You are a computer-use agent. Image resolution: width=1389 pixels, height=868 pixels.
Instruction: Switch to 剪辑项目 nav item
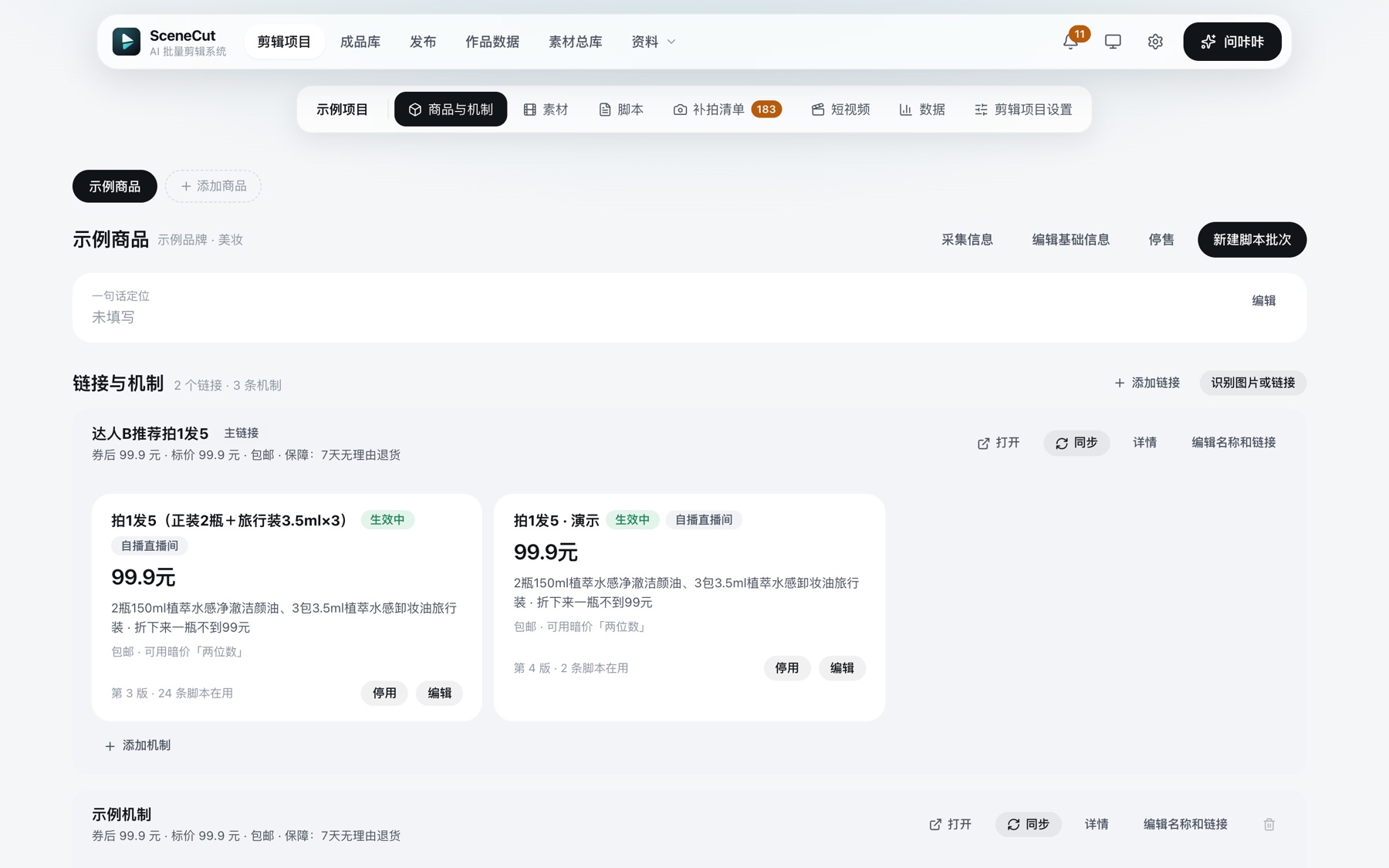(x=284, y=42)
